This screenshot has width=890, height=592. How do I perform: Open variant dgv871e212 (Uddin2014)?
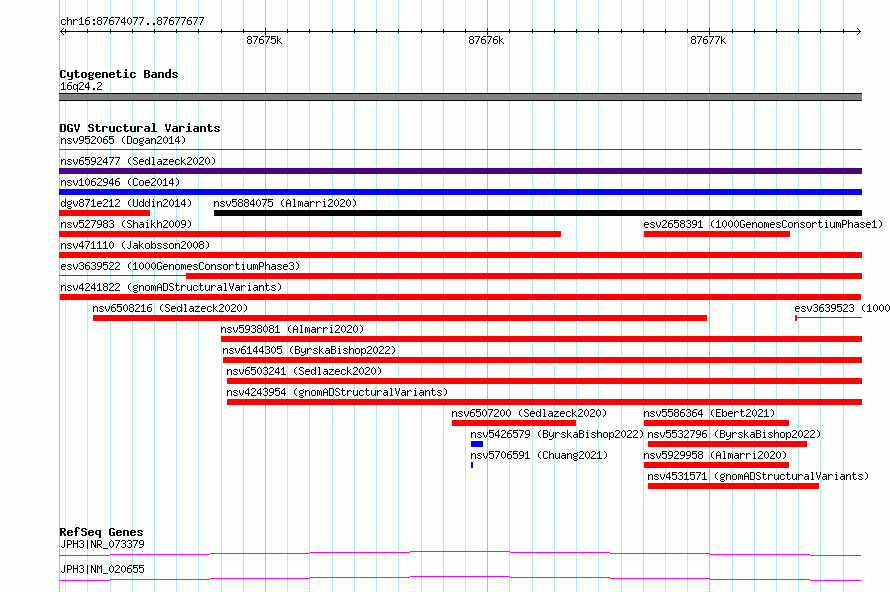(x=126, y=203)
